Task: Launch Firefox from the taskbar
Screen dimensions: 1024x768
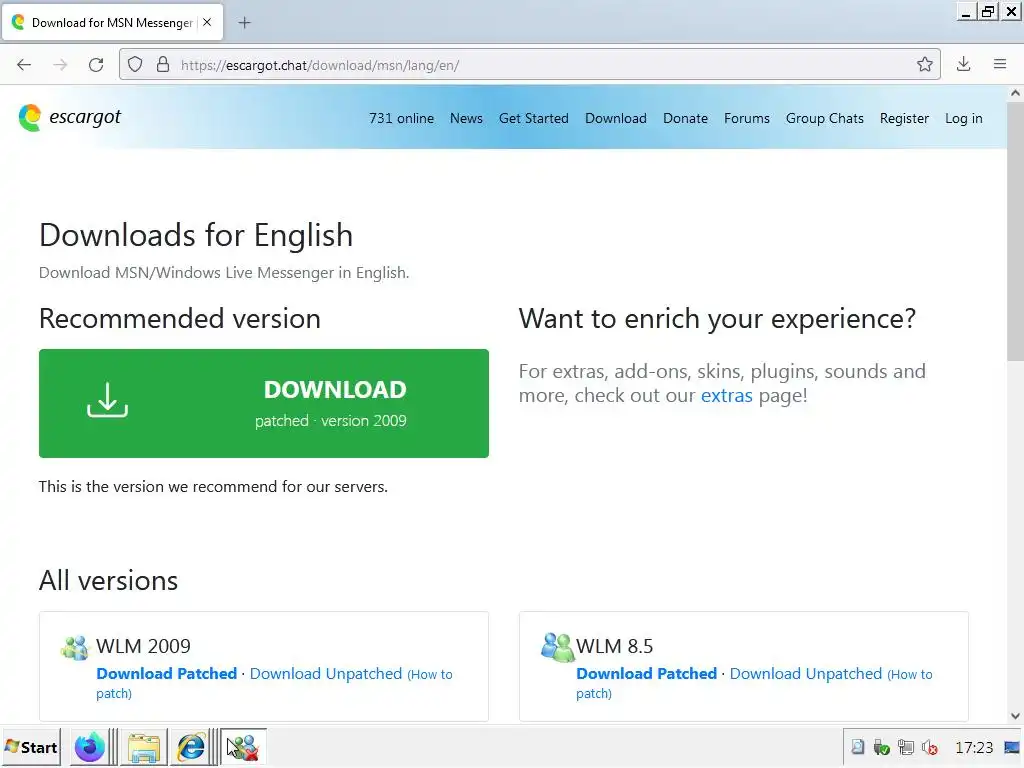Action: click(x=89, y=747)
